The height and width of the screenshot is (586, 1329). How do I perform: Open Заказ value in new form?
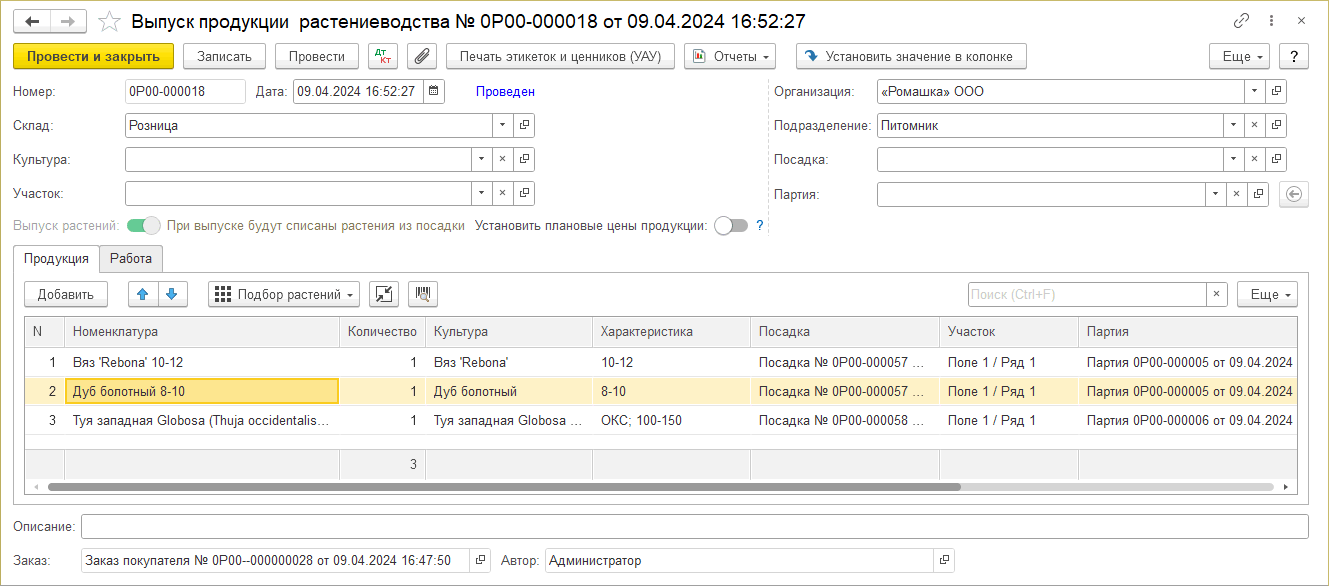(481, 560)
